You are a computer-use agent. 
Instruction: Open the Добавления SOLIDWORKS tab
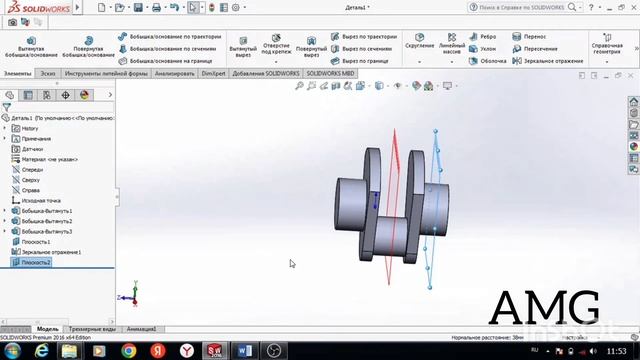(x=266, y=74)
